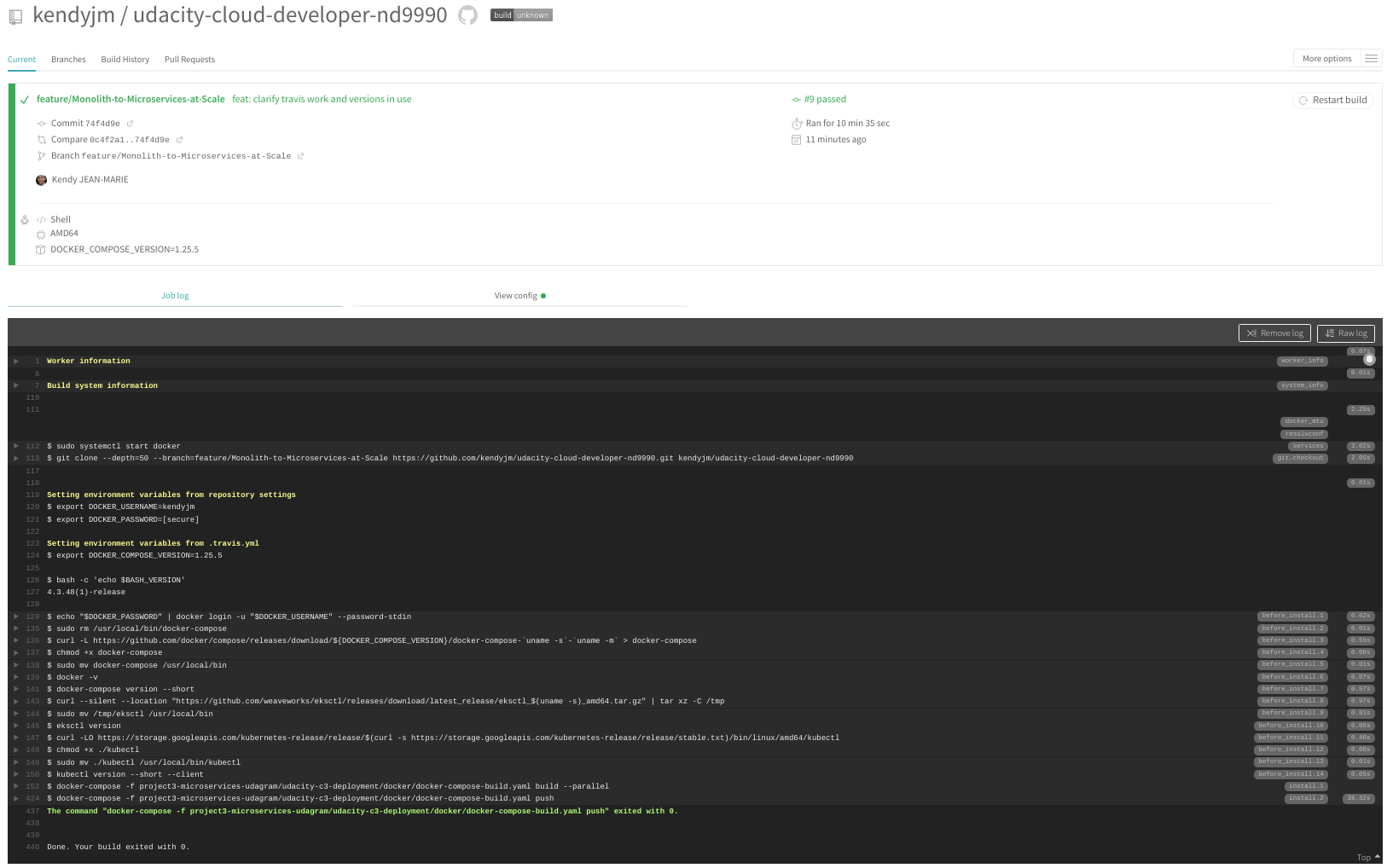Expand the git clone log line

click(16, 459)
